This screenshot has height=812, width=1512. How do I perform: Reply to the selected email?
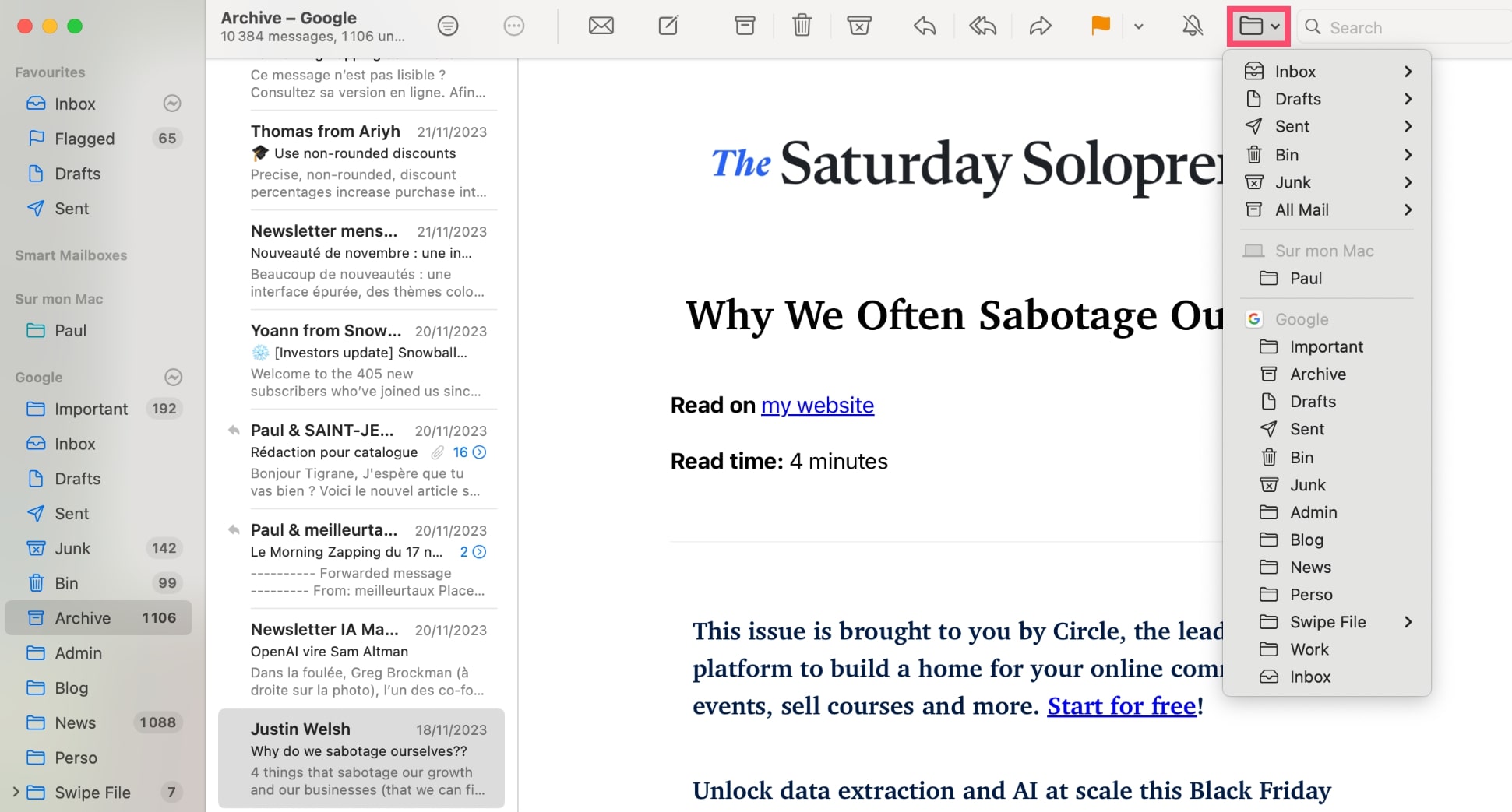(x=925, y=26)
